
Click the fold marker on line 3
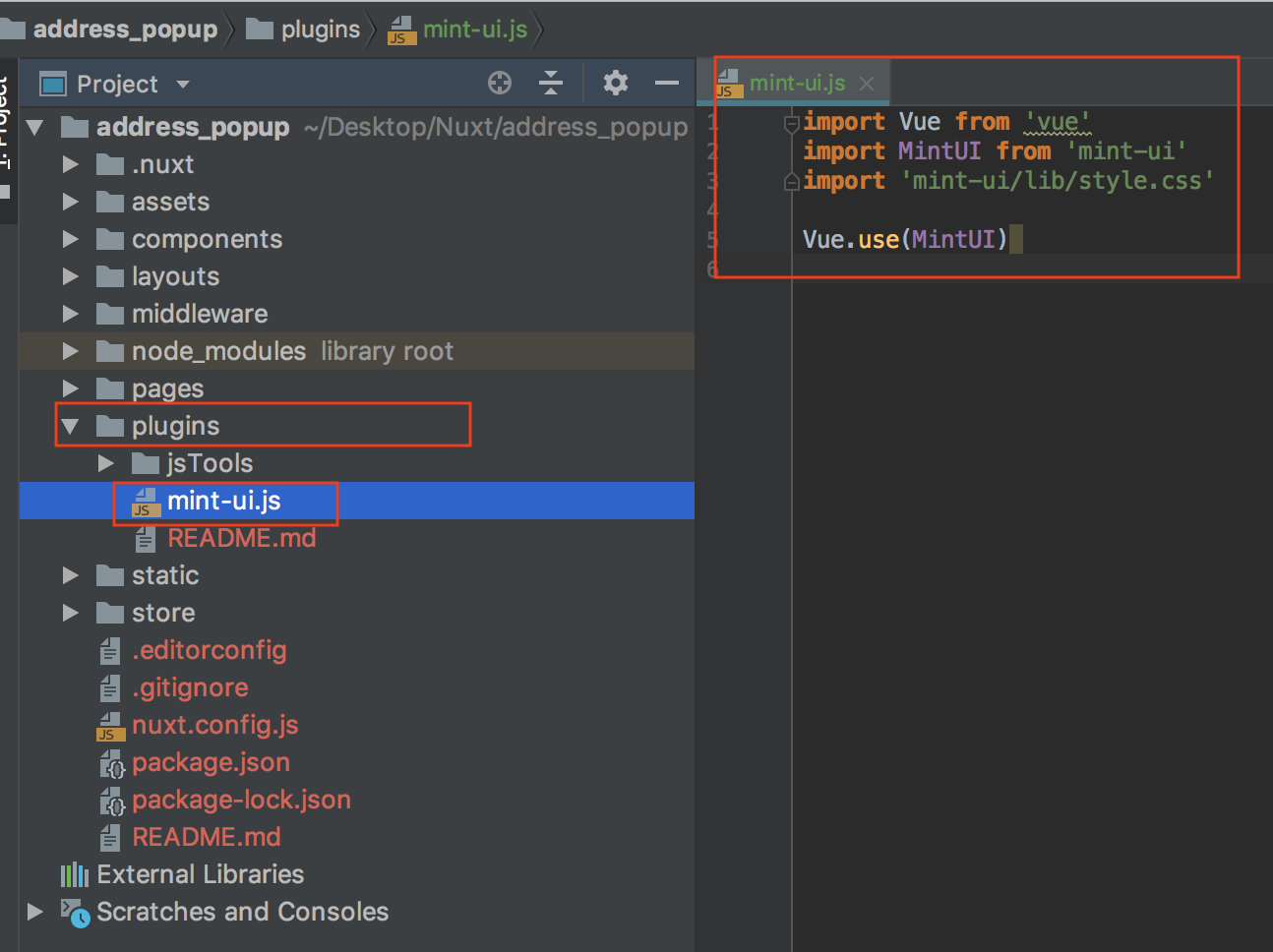(792, 182)
